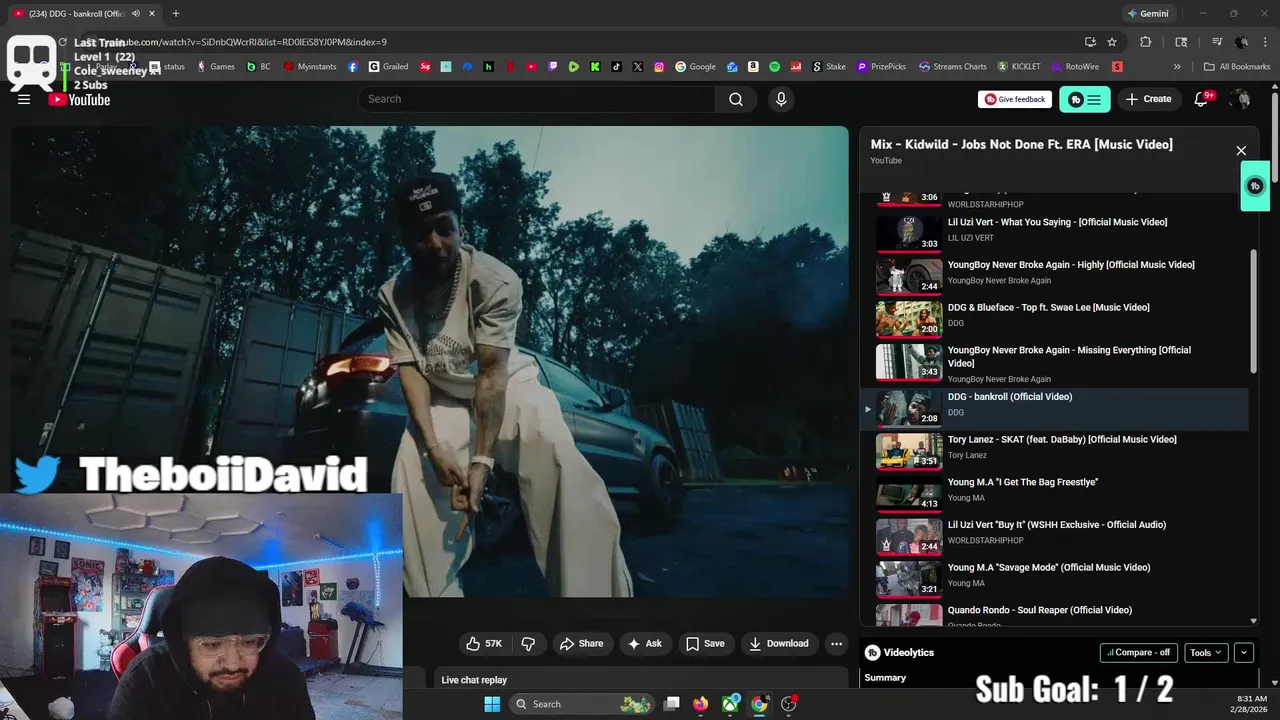This screenshot has height=720, width=1280.
Task: Open the Stake bookmark
Action: 828,67
